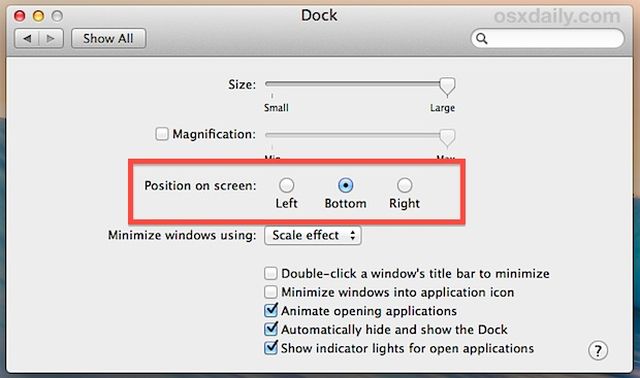Click Show All button
Image resolution: width=640 pixels, height=378 pixels.
tap(108, 38)
